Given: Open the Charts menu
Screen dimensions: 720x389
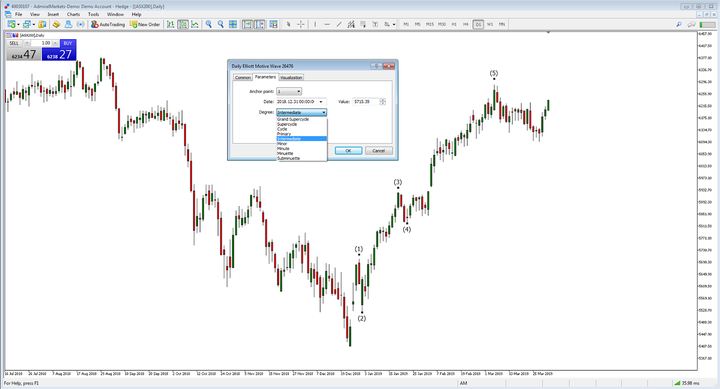Looking at the screenshot, I should pyautogui.click(x=73, y=14).
